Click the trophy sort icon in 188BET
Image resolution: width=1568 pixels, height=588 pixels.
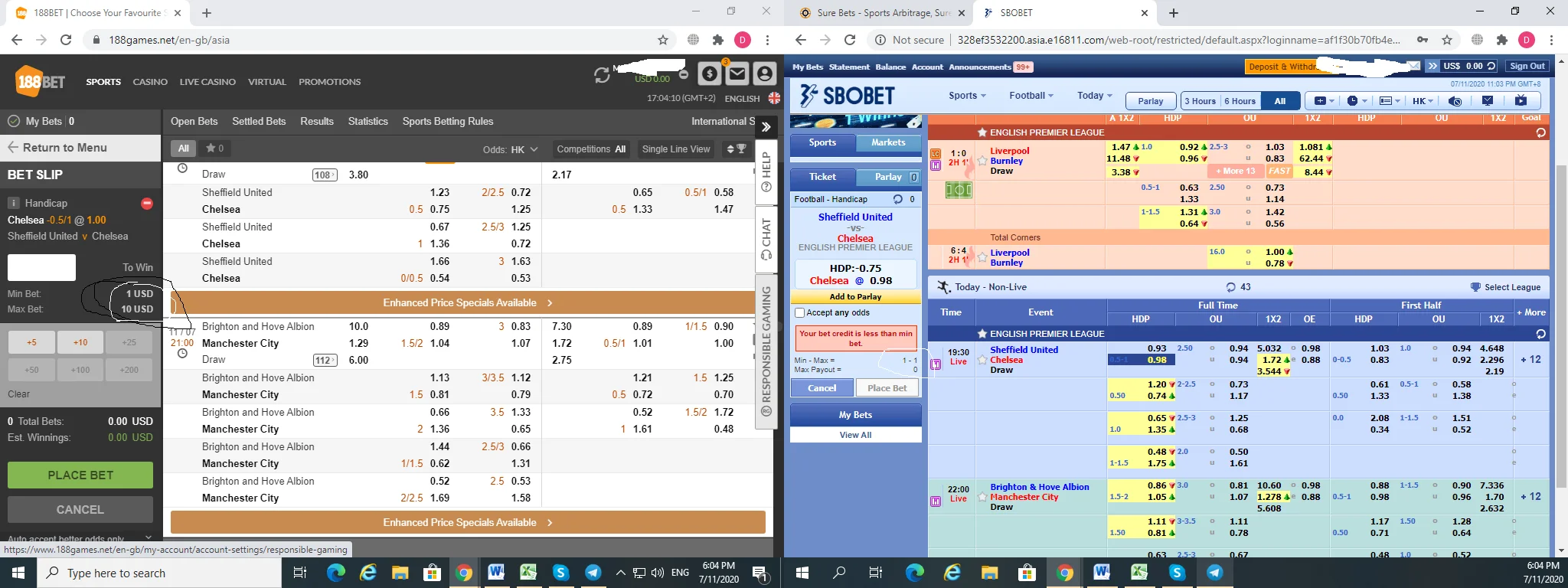point(737,149)
